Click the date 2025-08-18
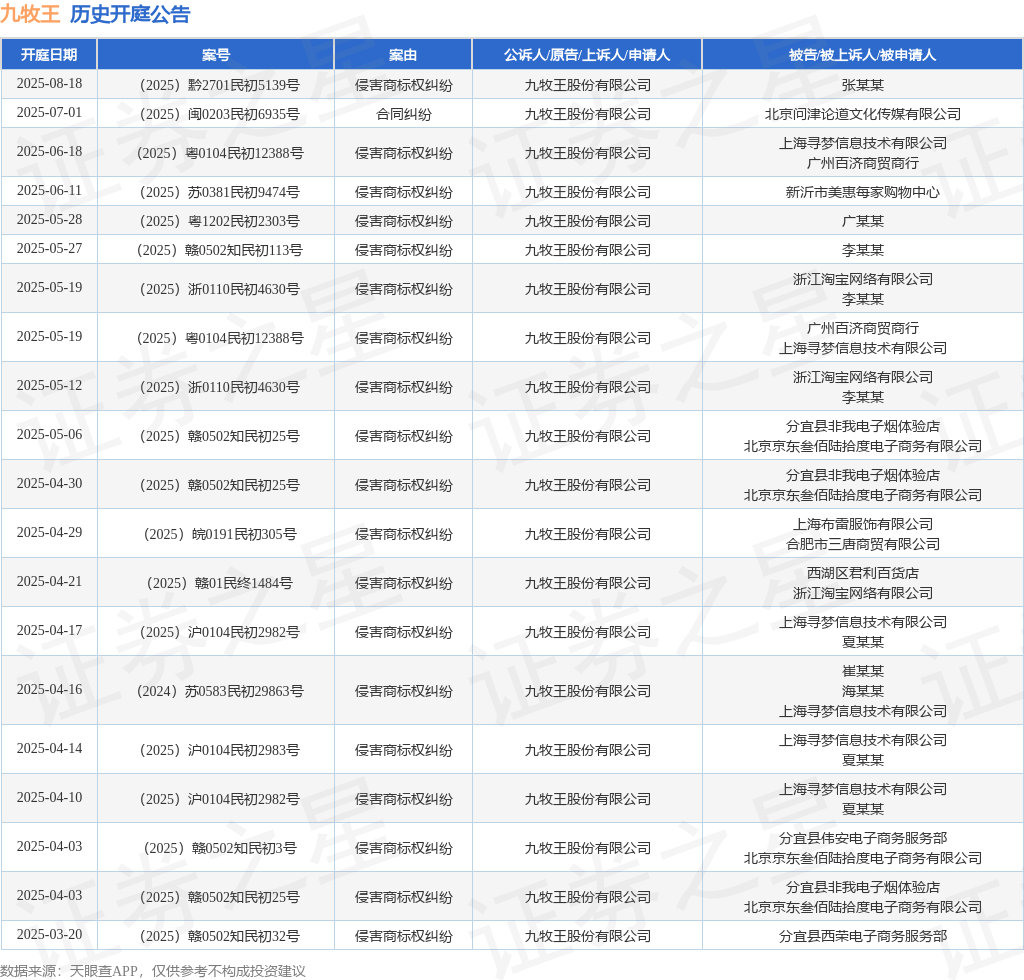Viewport: 1024px width, 980px height. click(50, 84)
